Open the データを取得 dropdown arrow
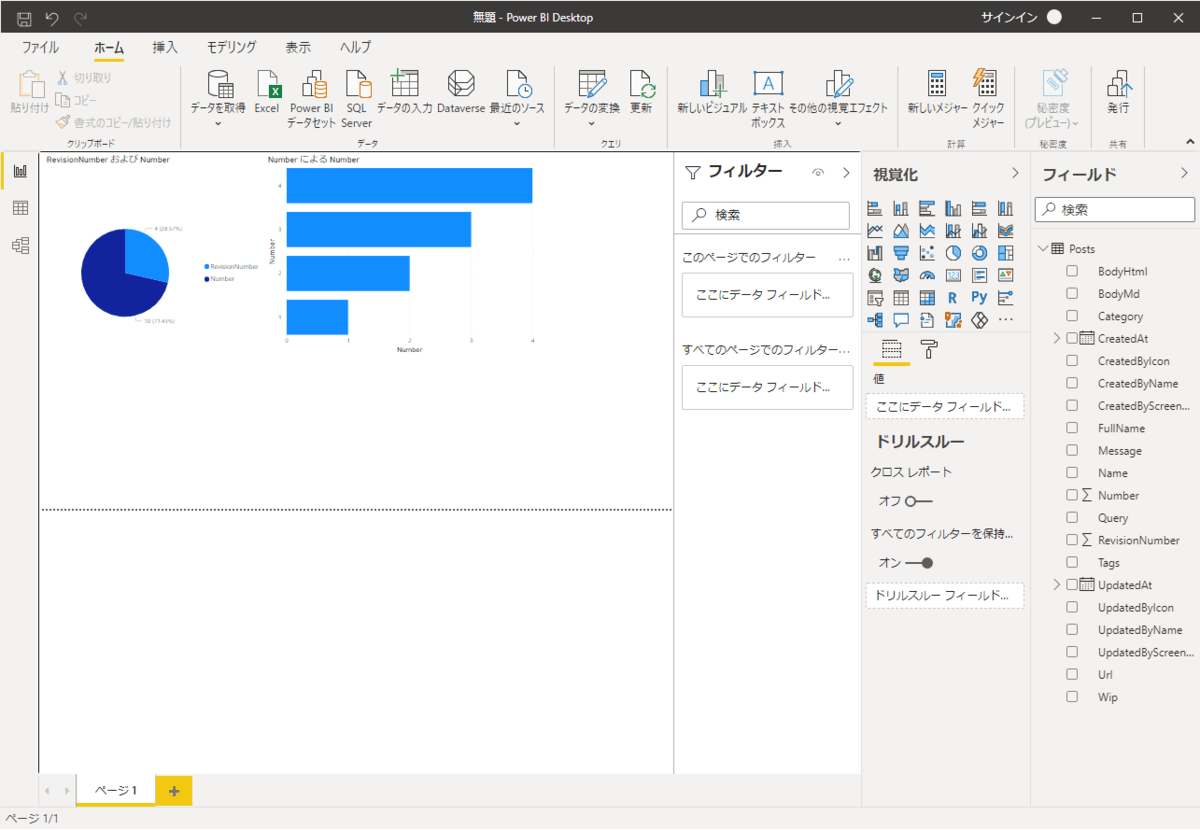Viewport: 1200px width, 830px height. pos(218,124)
